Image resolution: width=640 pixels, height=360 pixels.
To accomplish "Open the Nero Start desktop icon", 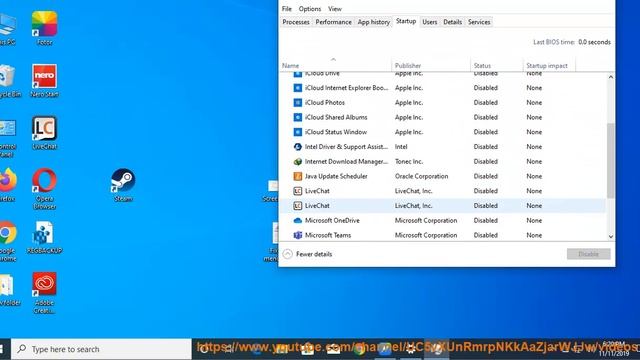I will pos(44,80).
